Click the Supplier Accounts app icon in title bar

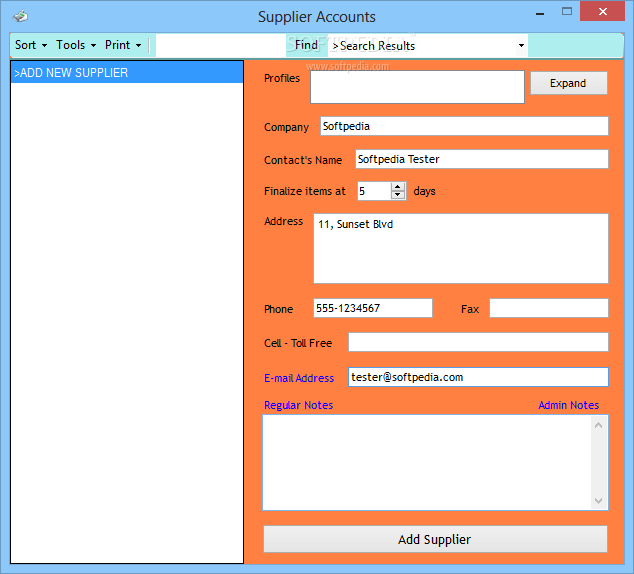20,16
